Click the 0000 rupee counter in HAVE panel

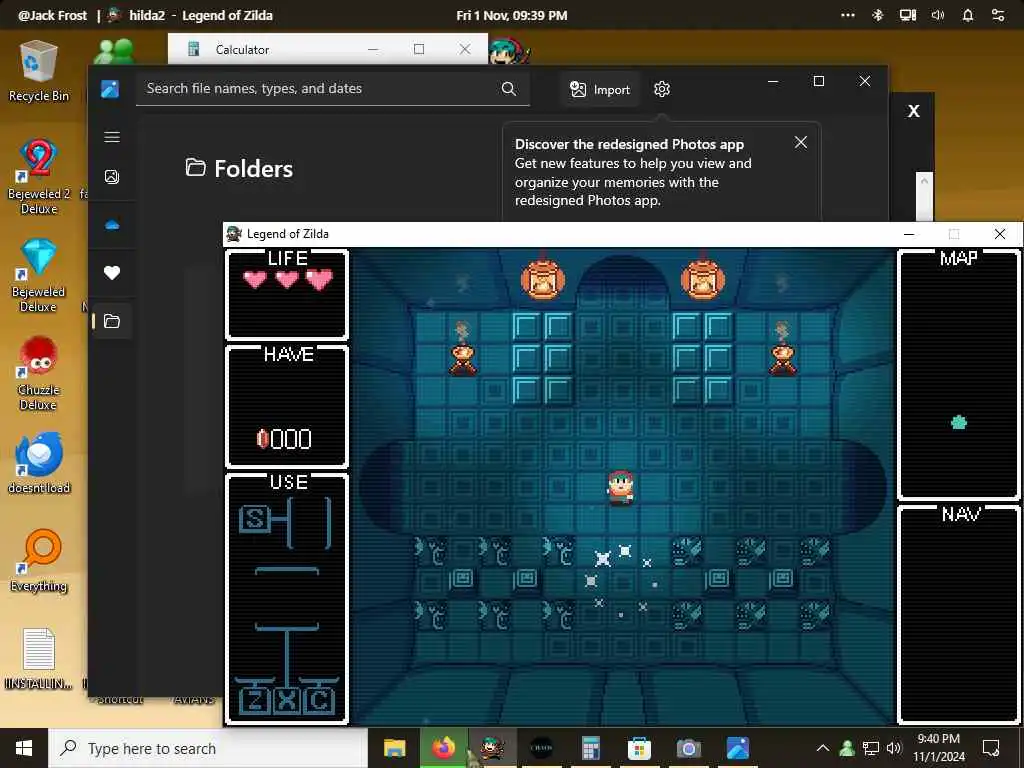coord(284,439)
